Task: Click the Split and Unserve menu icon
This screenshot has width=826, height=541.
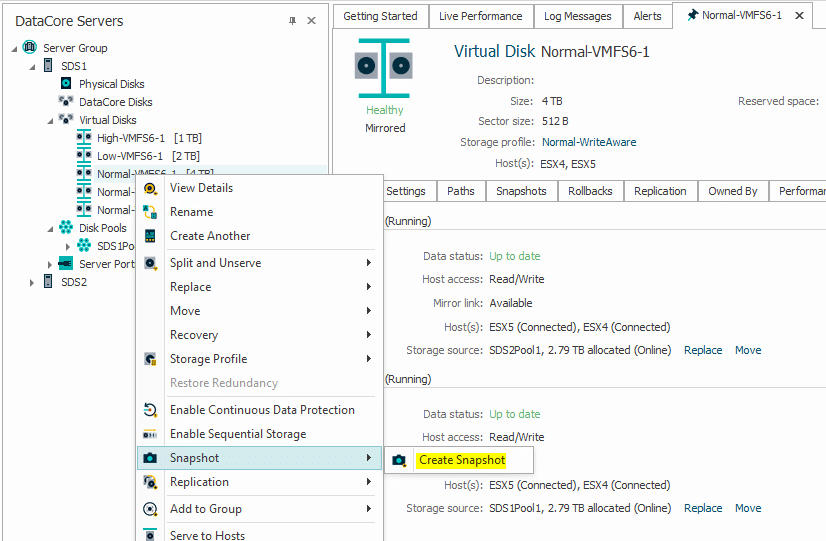Action: [x=150, y=263]
